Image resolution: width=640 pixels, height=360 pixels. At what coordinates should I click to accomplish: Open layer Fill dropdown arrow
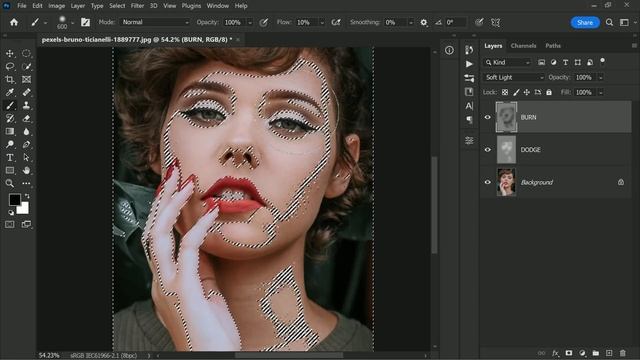click(x=601, y=92)
